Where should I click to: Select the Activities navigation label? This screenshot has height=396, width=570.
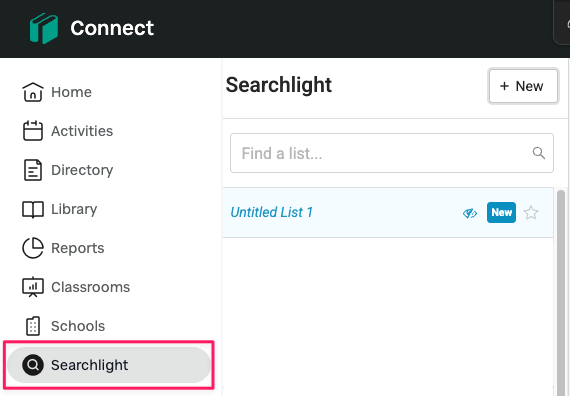[82, 131]
